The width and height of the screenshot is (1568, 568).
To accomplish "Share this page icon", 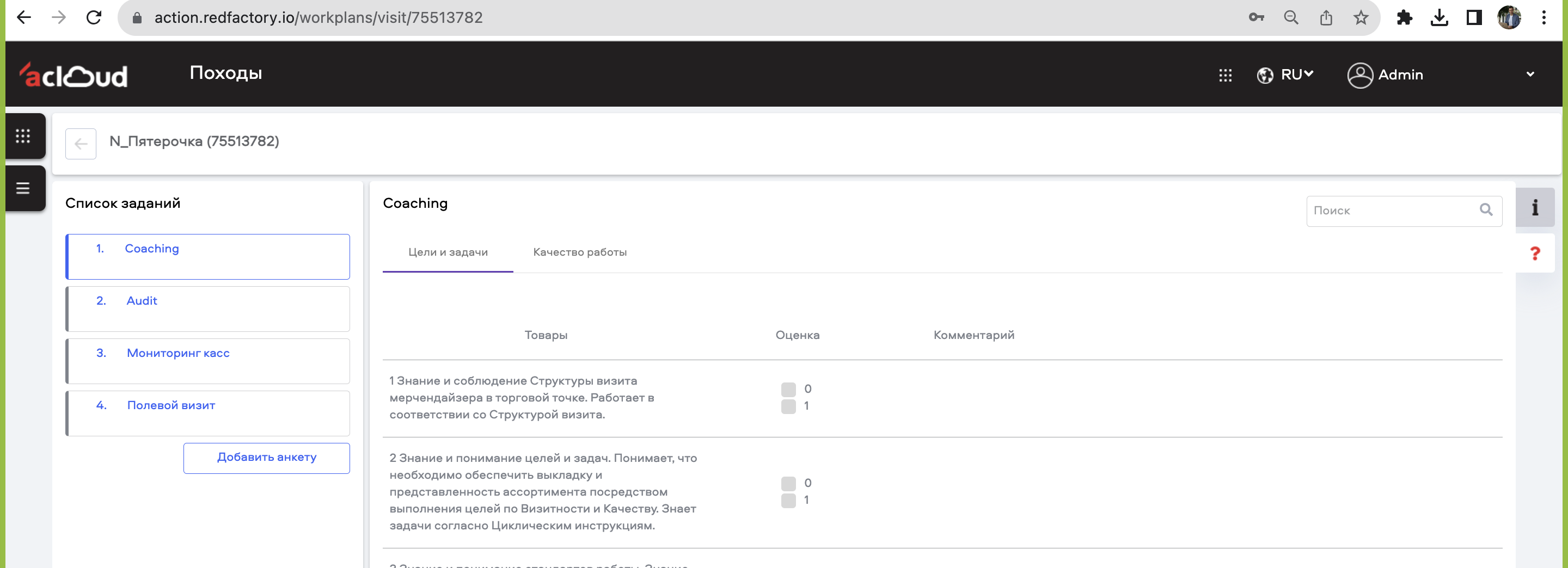I will click(x=1326, y=17).
